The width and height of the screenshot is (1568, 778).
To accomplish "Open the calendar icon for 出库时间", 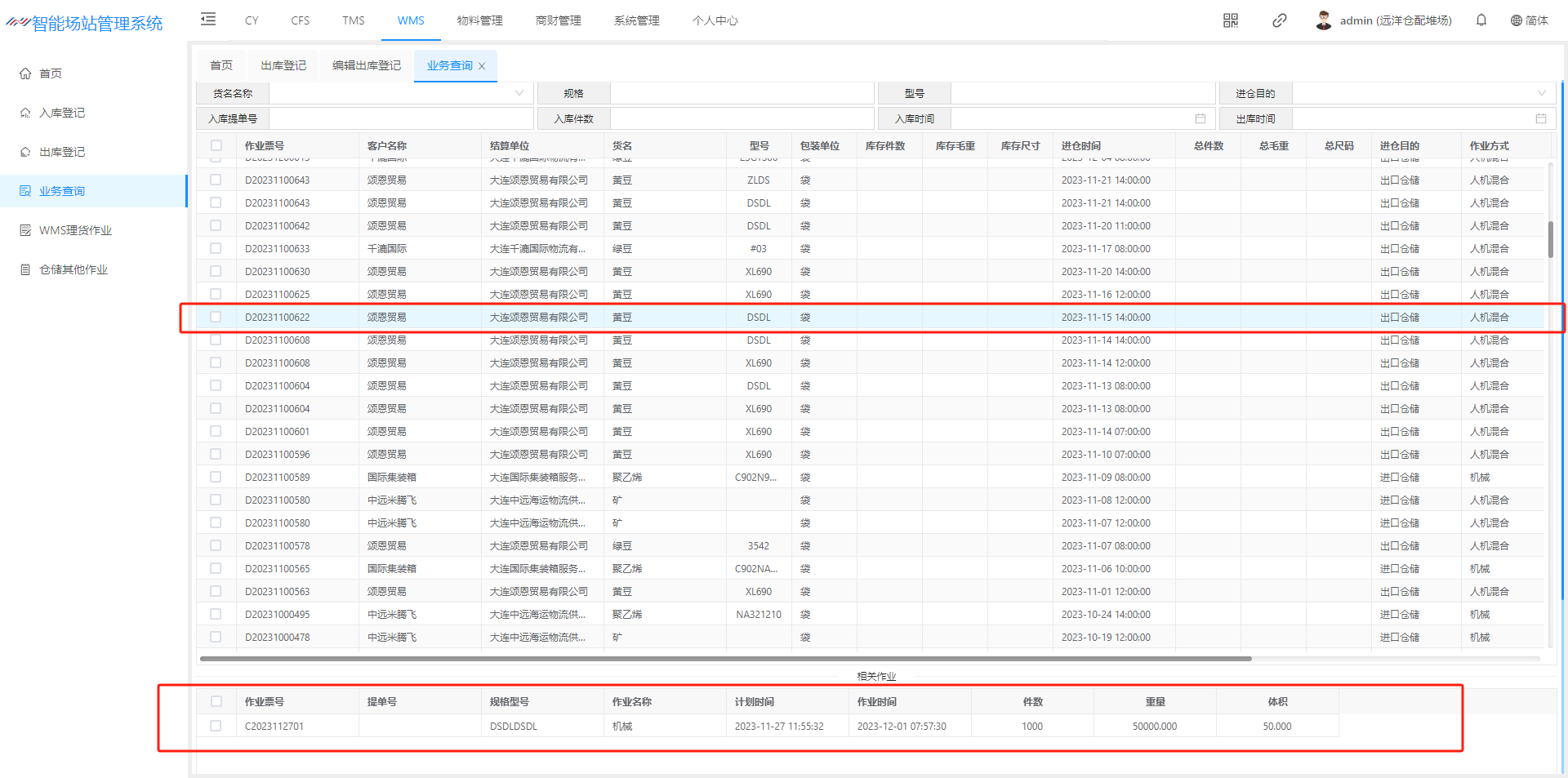I will pyautogui.click(x=1540, y=118).
